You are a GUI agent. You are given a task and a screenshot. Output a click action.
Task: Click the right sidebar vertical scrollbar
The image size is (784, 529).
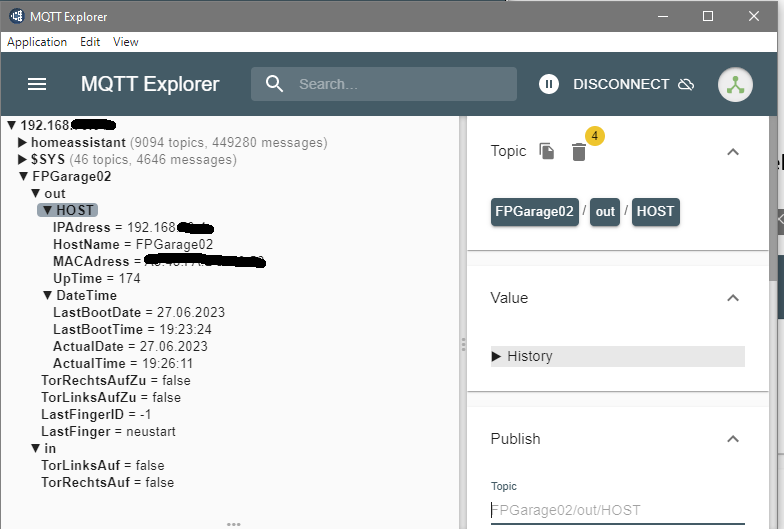pyautogui.click(x=773, y=198)
